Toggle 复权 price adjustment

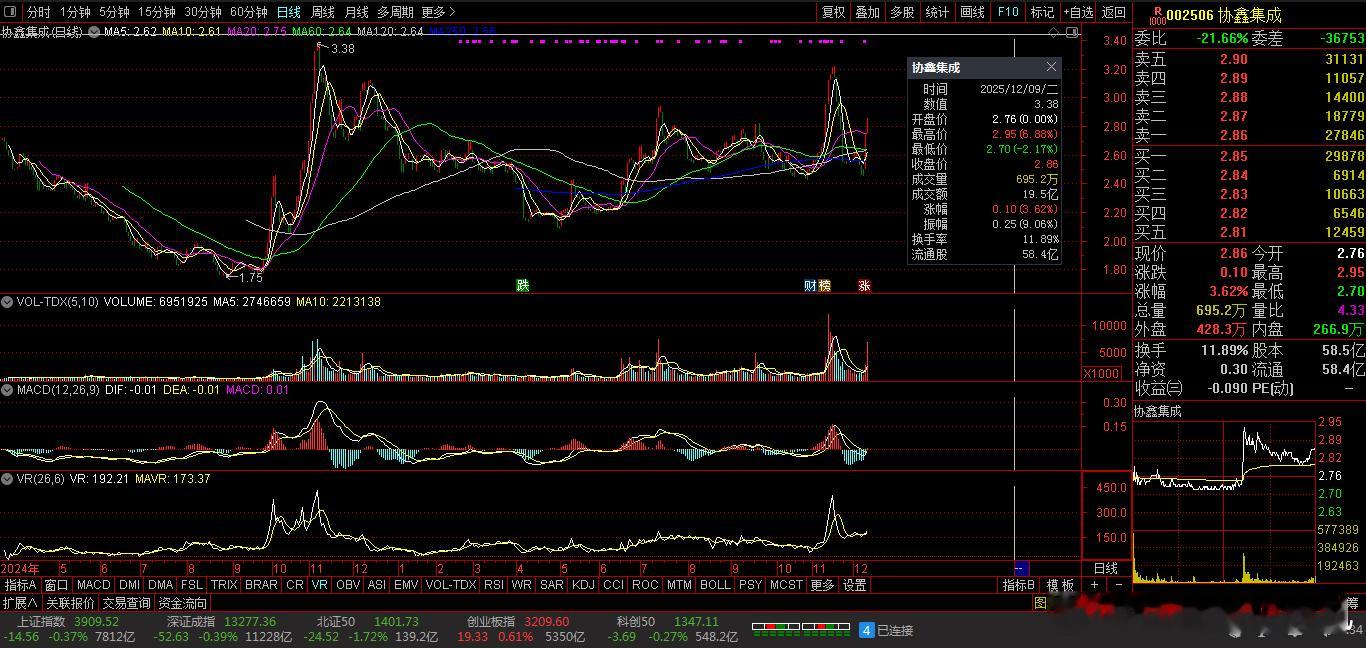coord(833,12)
